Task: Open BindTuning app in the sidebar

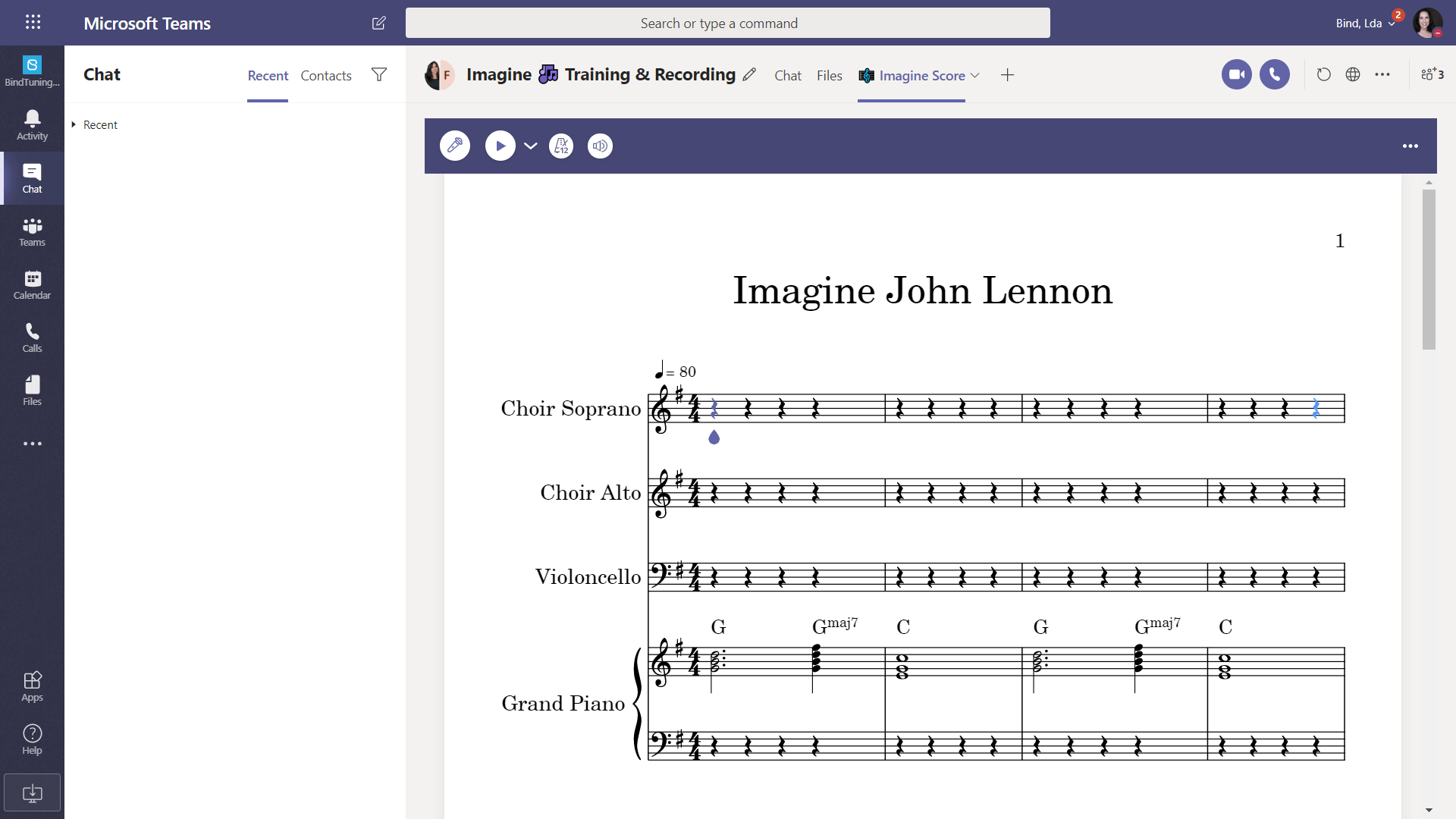Action: (x=32, y=71)
